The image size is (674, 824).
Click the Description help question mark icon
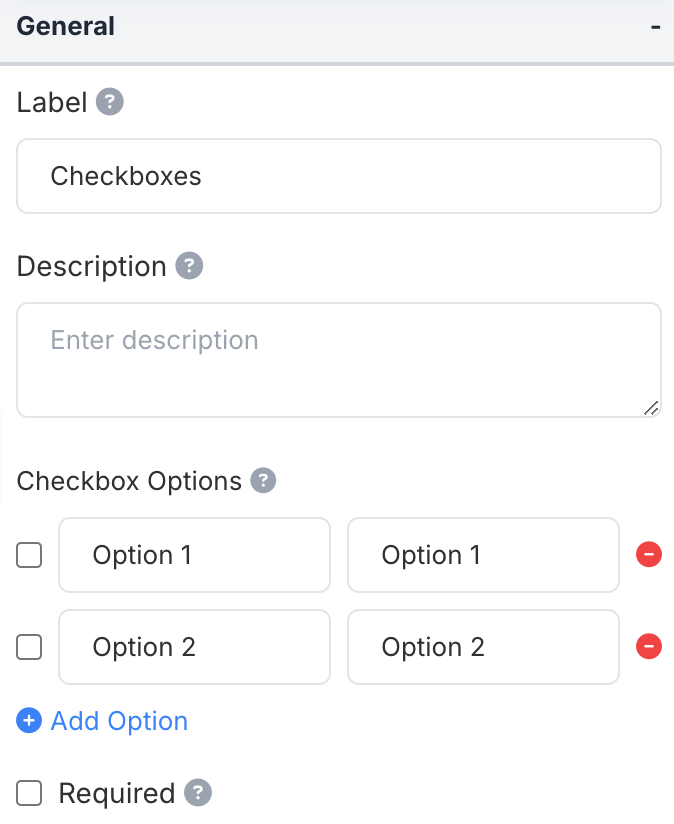189,266
